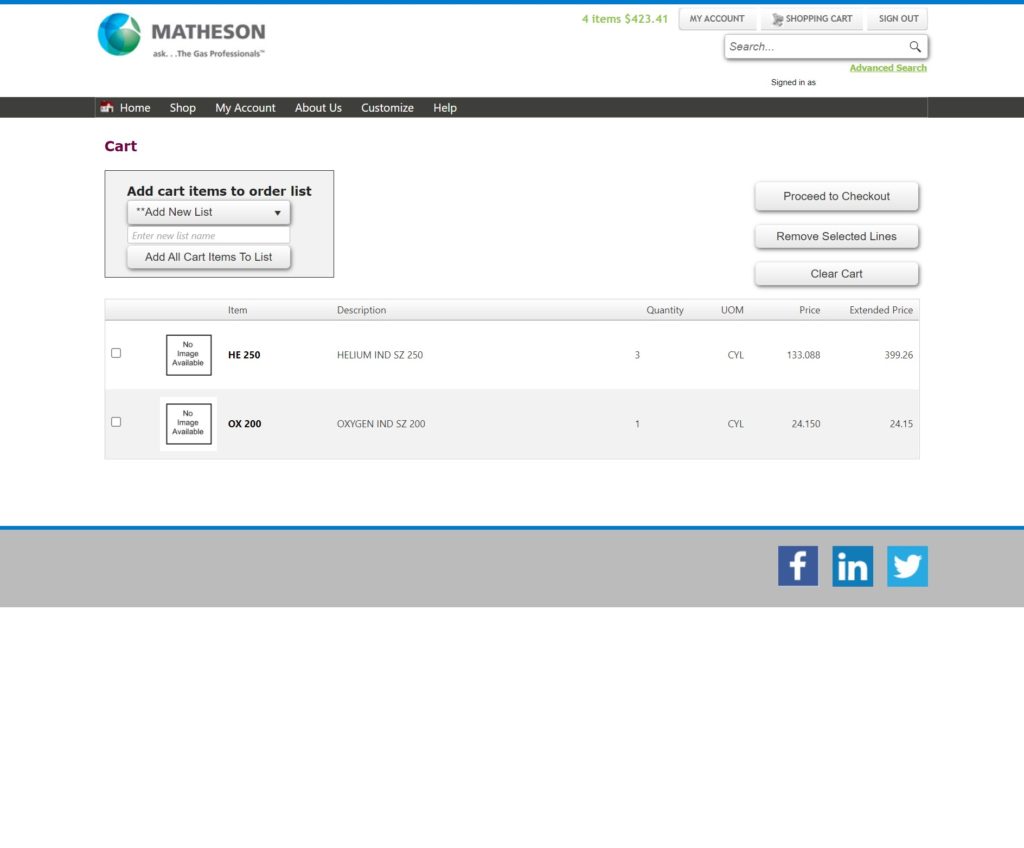
Task: Open the Shop menu
Action: click(x=182, y=108)
